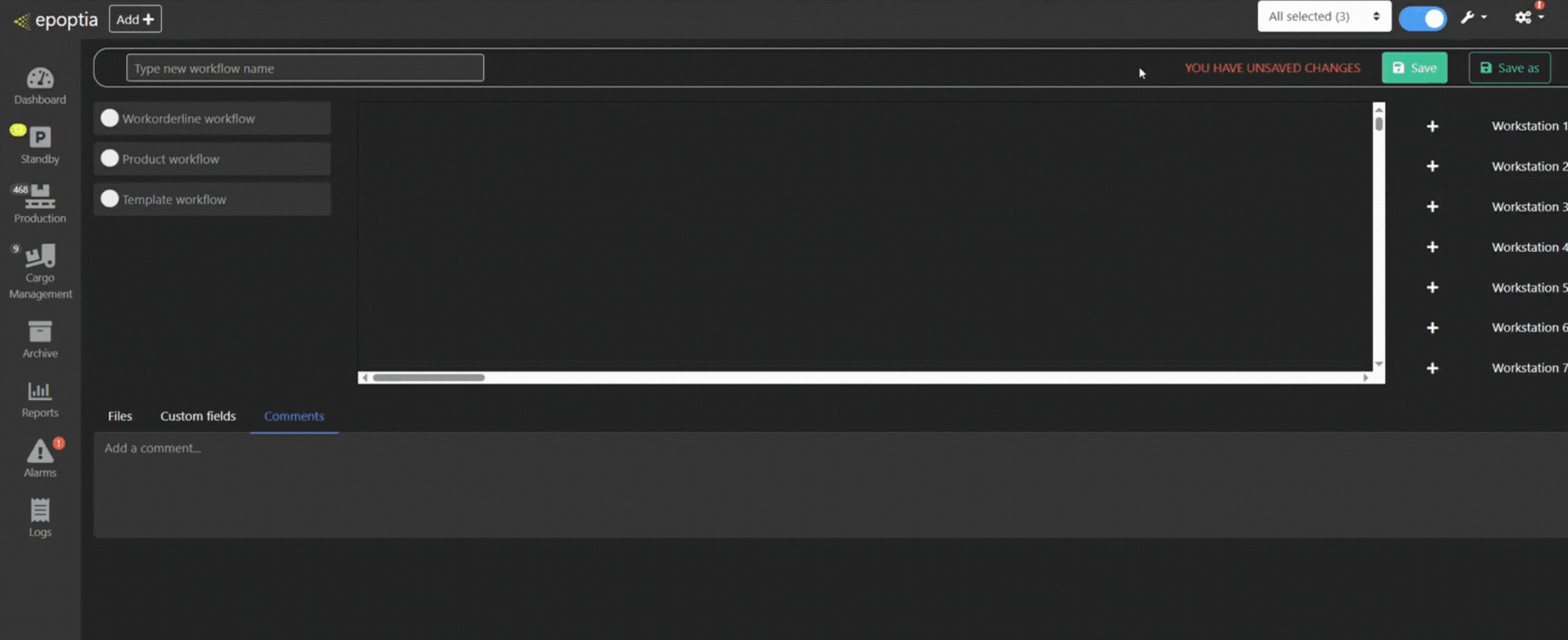1568x640 pixels.
Task: Click the horizontal scrollbar thumb in canvas
Action: [x=429, y=377]
